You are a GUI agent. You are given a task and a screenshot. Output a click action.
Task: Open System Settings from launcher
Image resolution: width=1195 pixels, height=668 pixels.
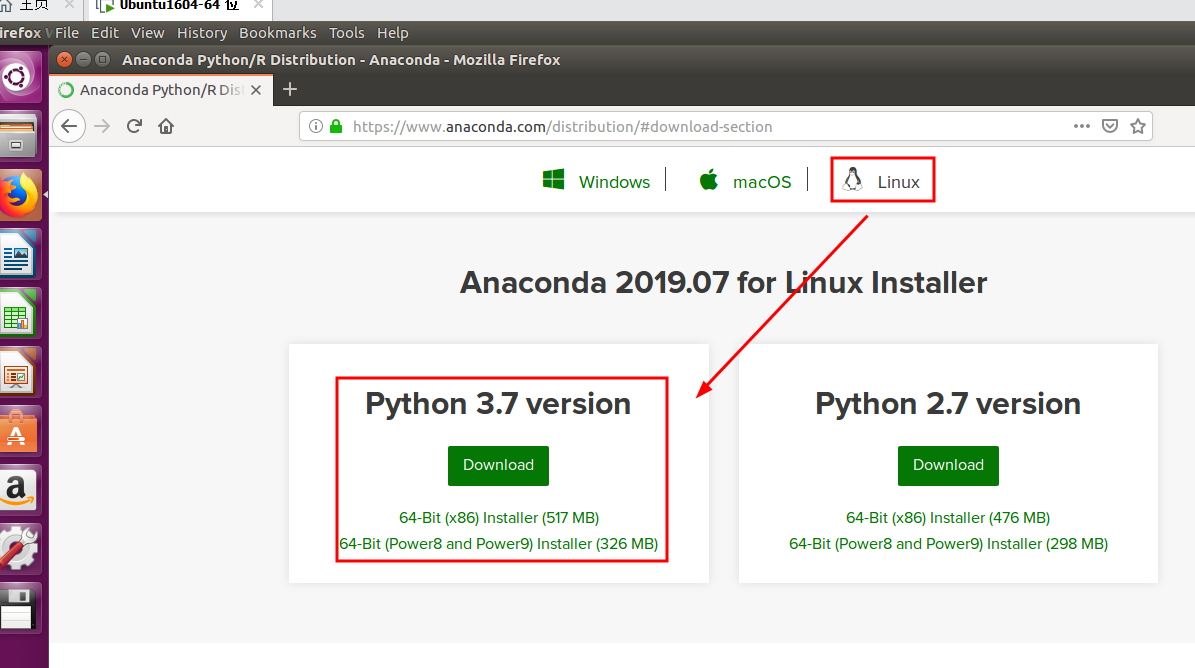tap(18, 548)
